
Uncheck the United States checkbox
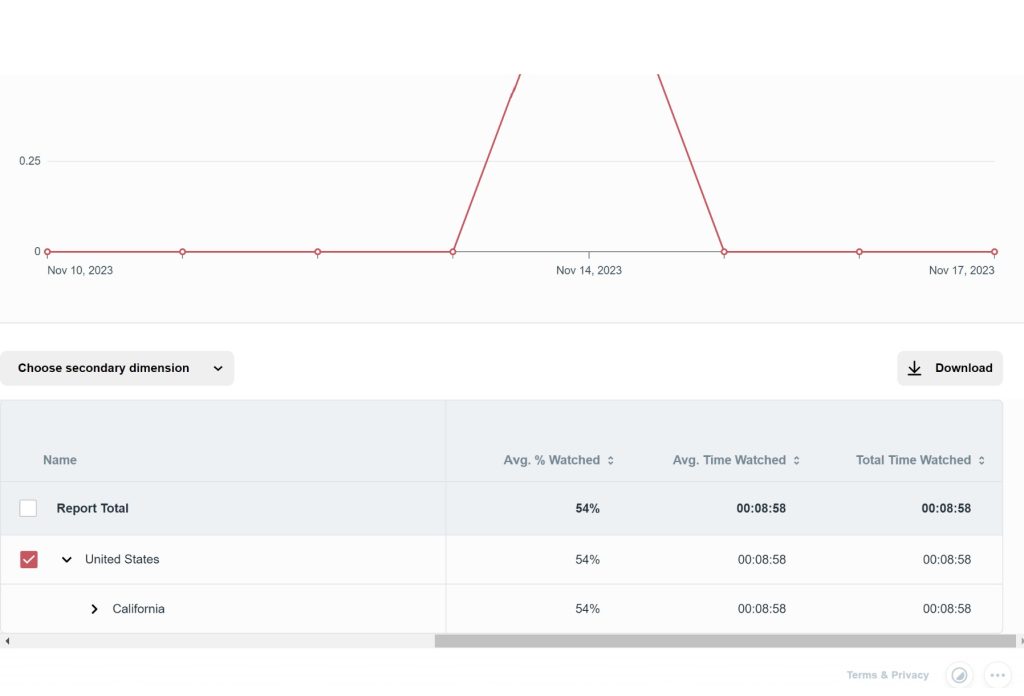[28, 559]
